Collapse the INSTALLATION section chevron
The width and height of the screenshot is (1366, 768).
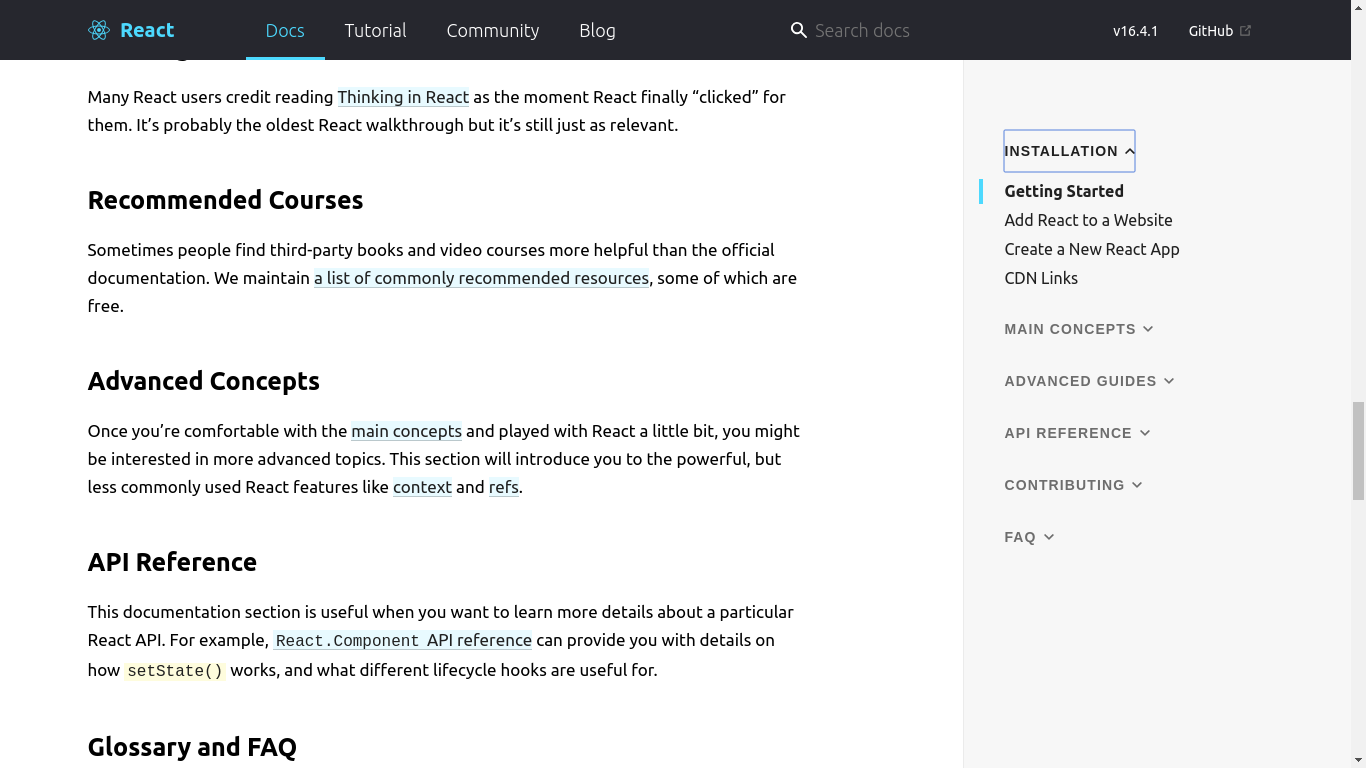[x=1128, y=150]
